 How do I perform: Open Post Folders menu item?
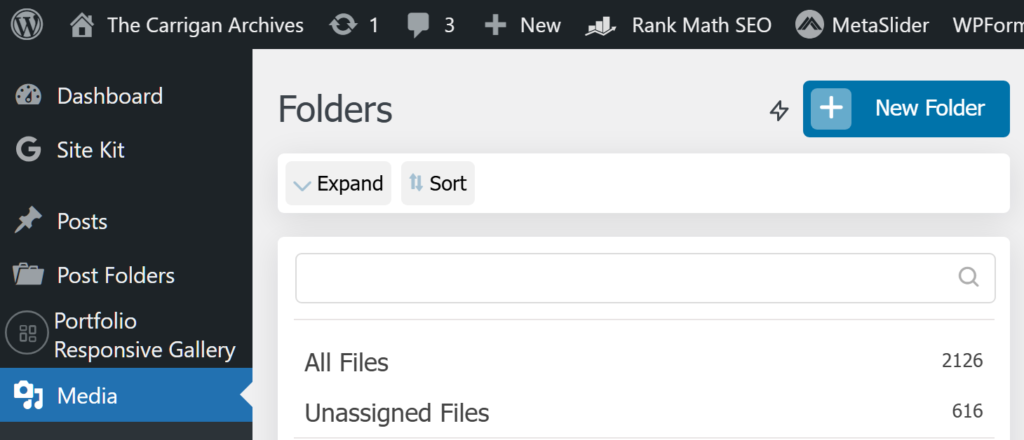coord(115,275)
